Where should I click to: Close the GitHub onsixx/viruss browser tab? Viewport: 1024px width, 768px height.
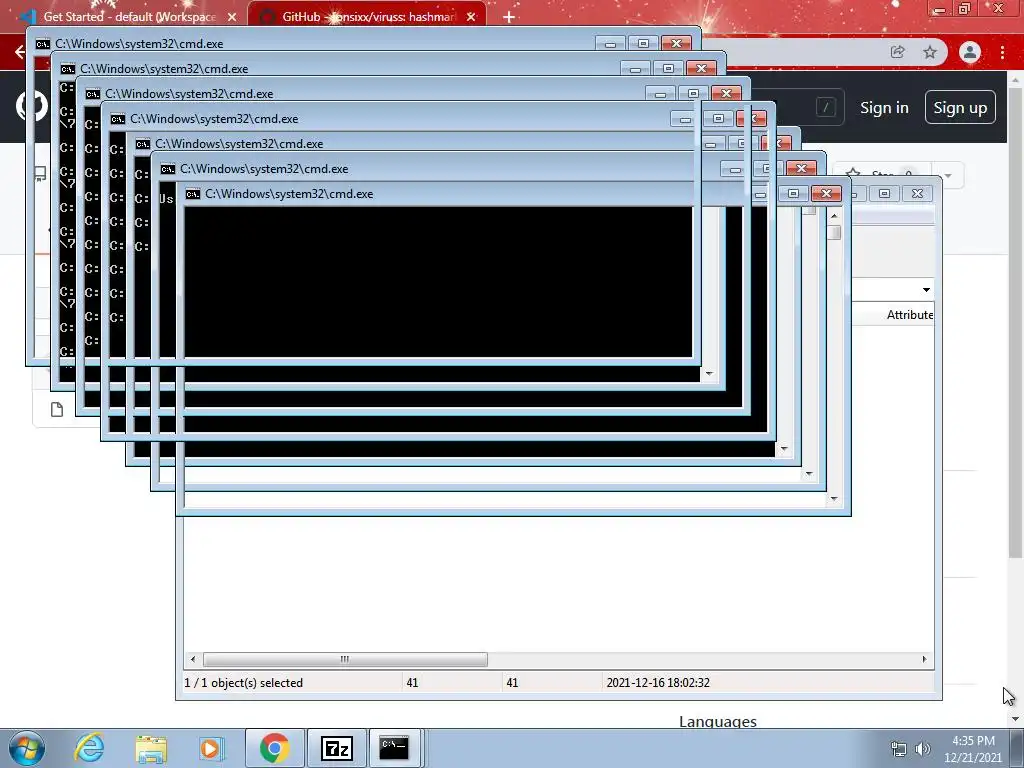[471, 17]
